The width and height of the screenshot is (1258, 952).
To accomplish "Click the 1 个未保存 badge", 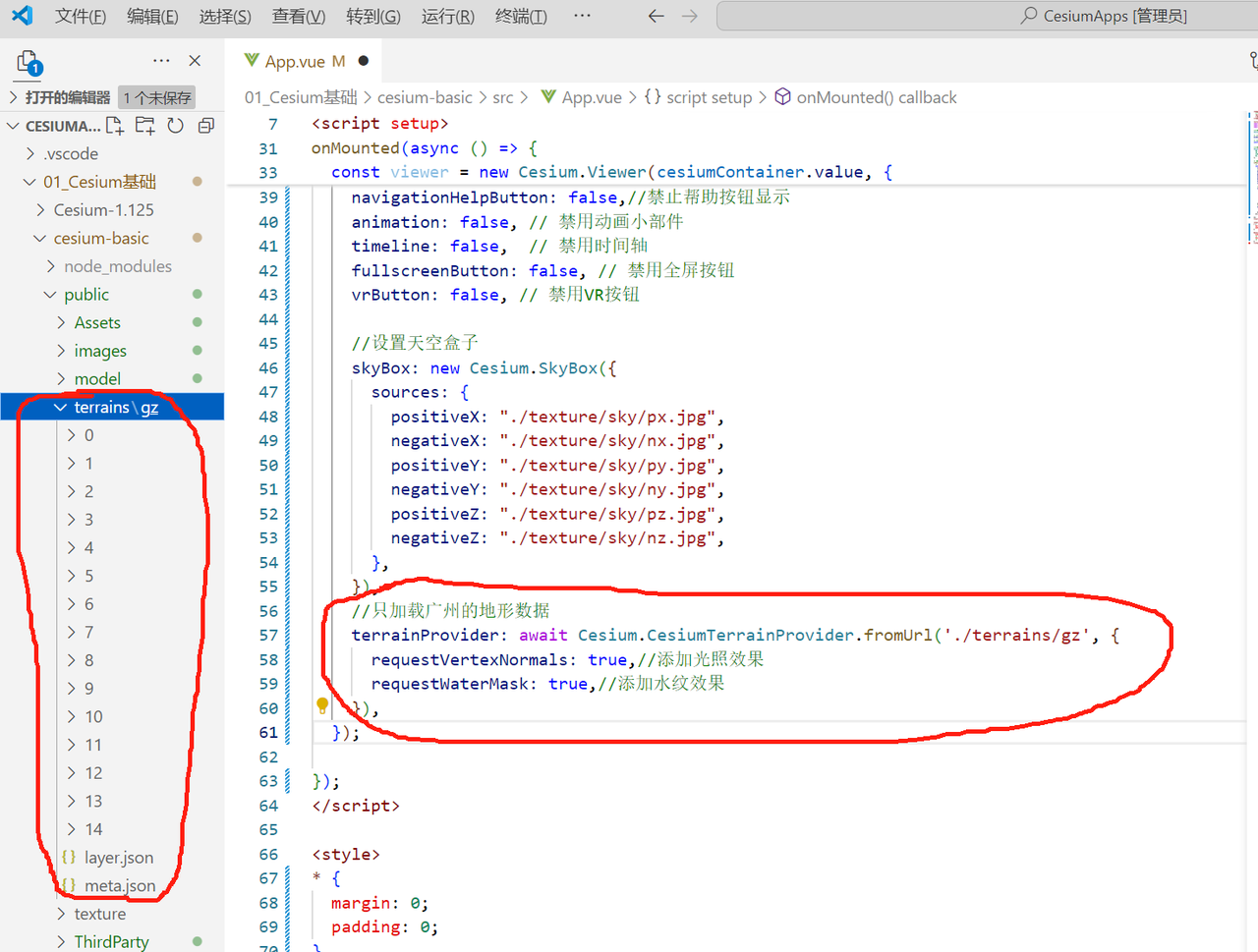I will [x=157, y=97].
